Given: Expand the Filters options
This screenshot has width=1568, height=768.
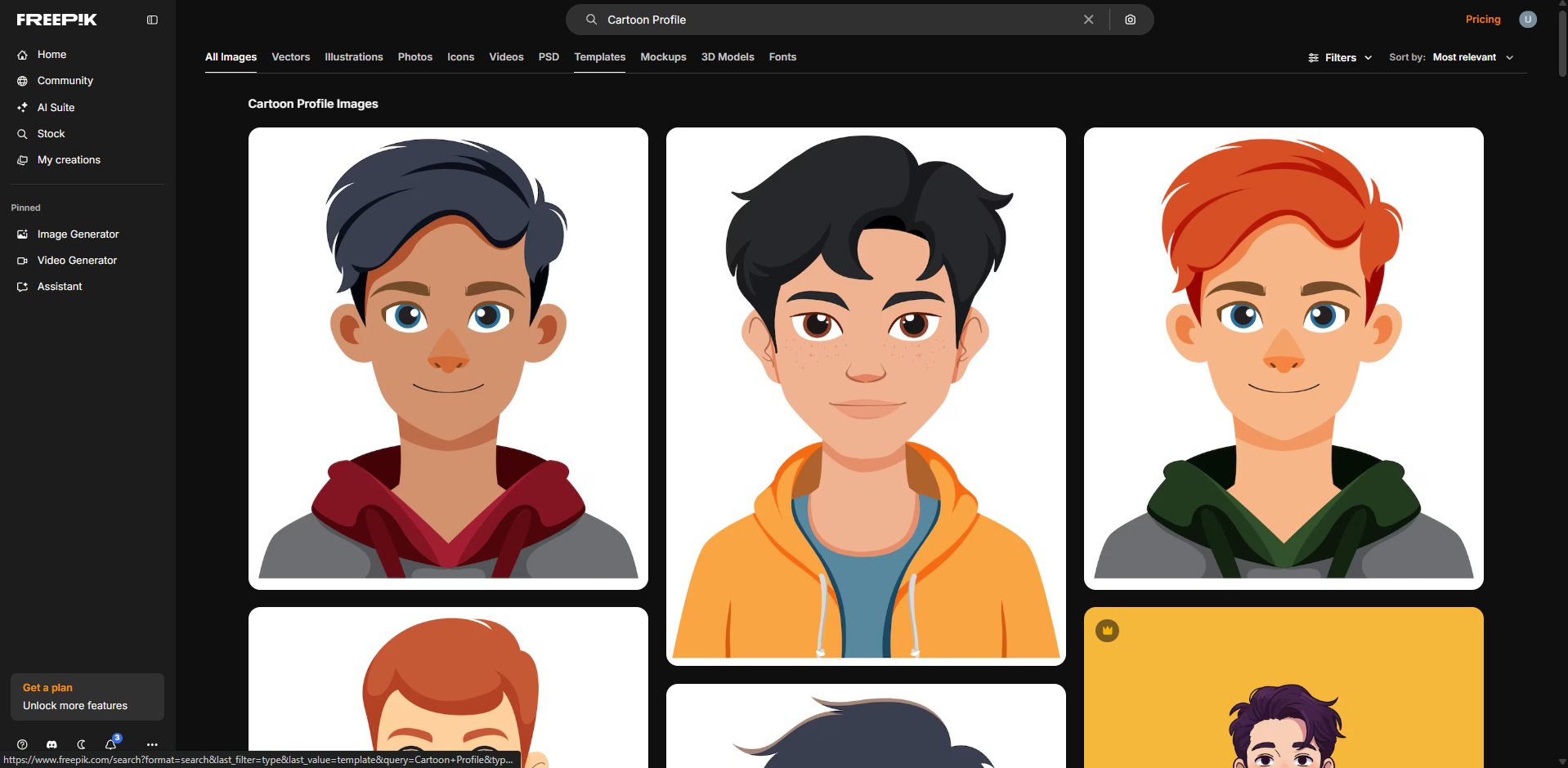Looking at the screenshot, I should click(x=1340, y=57).
